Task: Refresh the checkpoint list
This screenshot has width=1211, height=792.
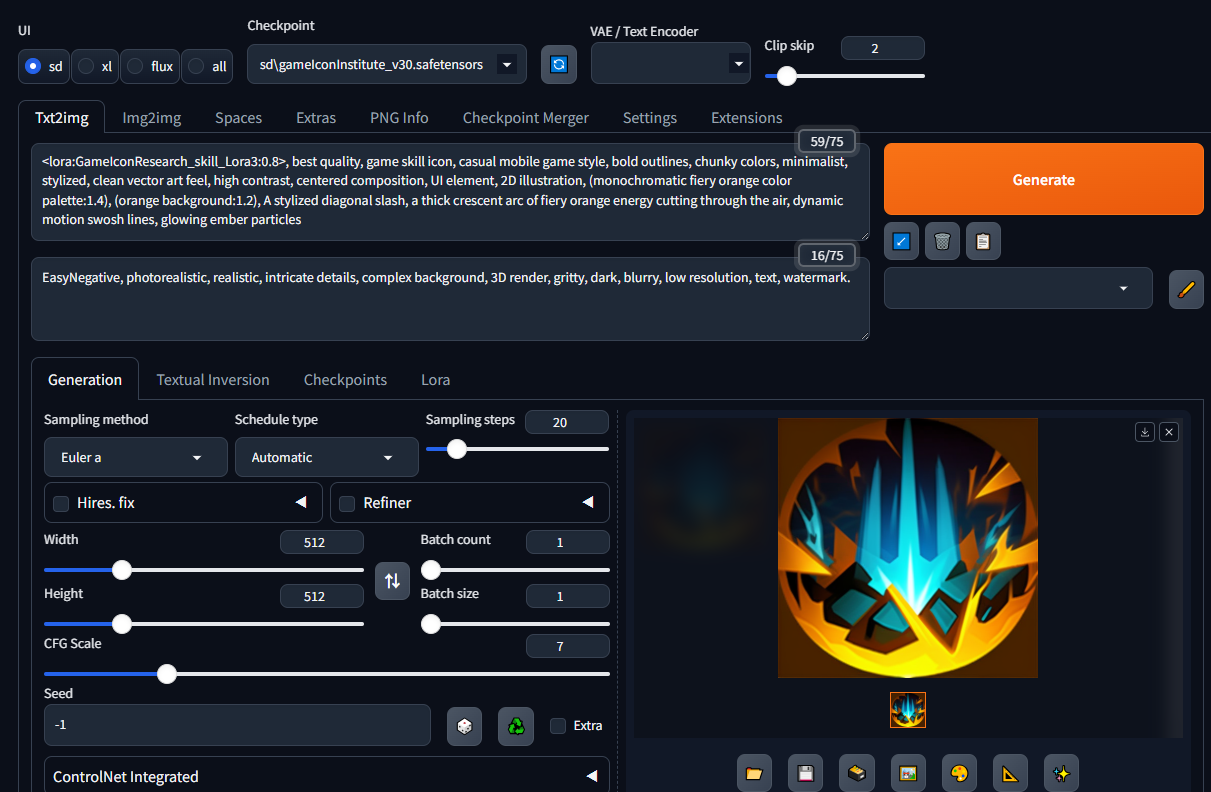Action: tap(559, 64)
